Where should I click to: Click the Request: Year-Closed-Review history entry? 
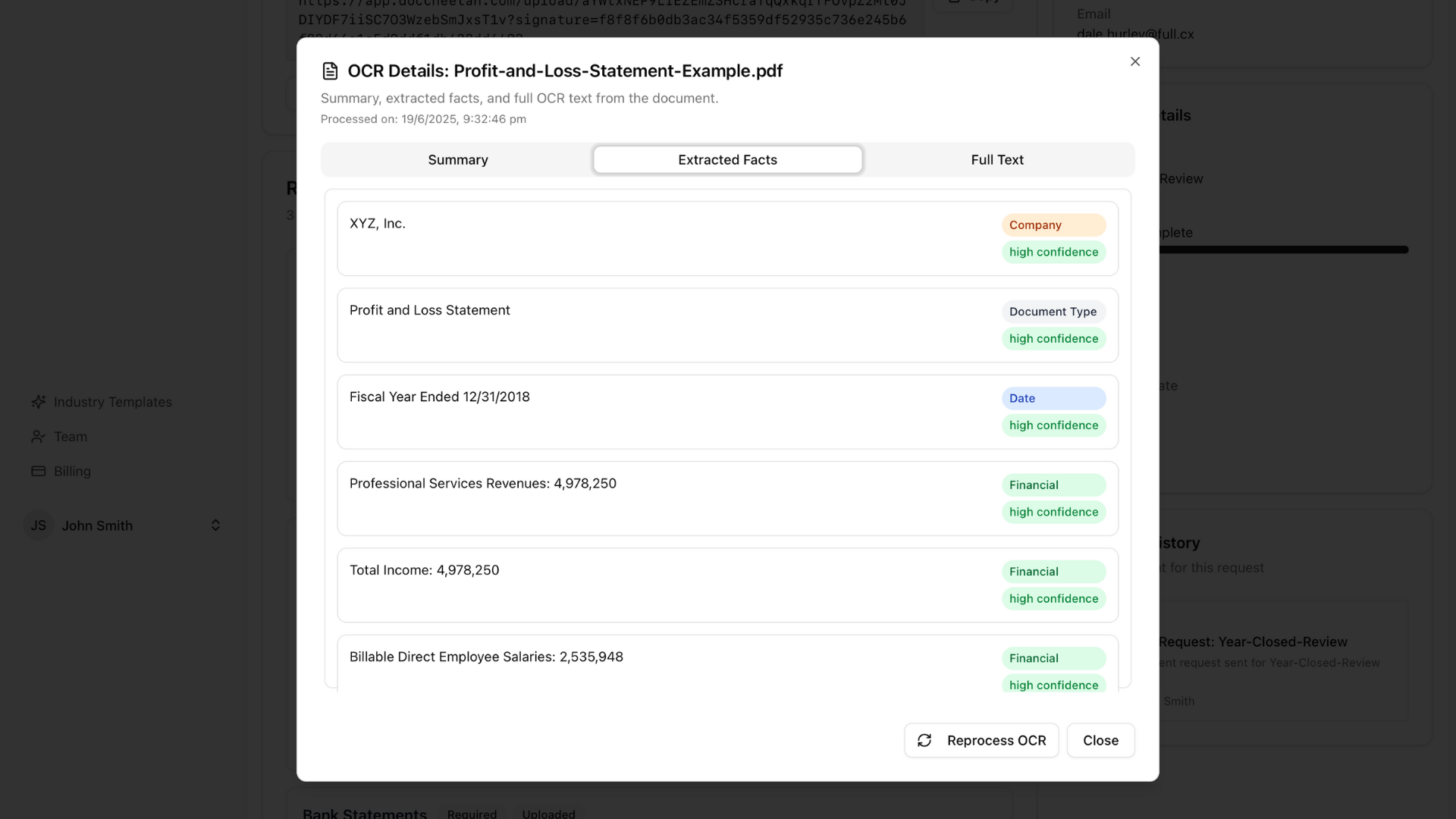(x=1253, y=642)
